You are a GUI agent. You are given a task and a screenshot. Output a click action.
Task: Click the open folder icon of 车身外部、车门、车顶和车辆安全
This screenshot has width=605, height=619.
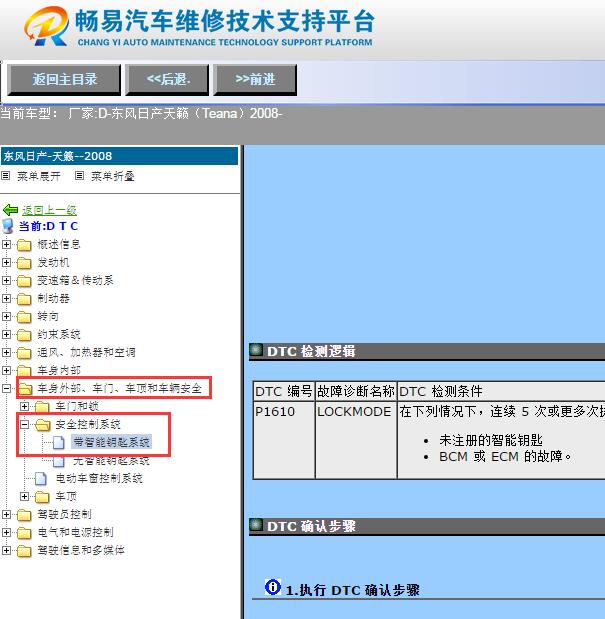[26, 389]
